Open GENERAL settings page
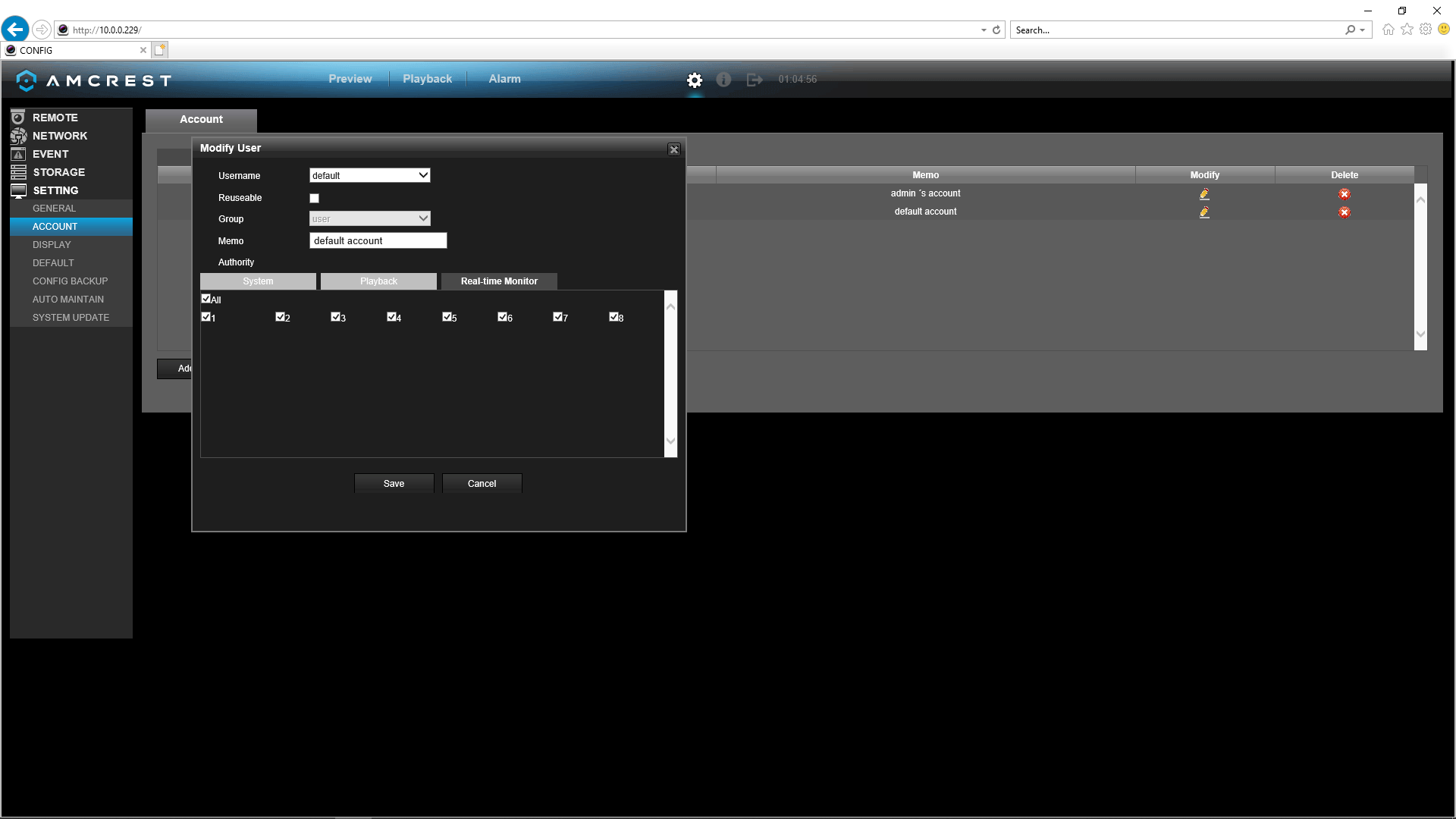This screenshot has width=1456, height=819. [71, 209]
